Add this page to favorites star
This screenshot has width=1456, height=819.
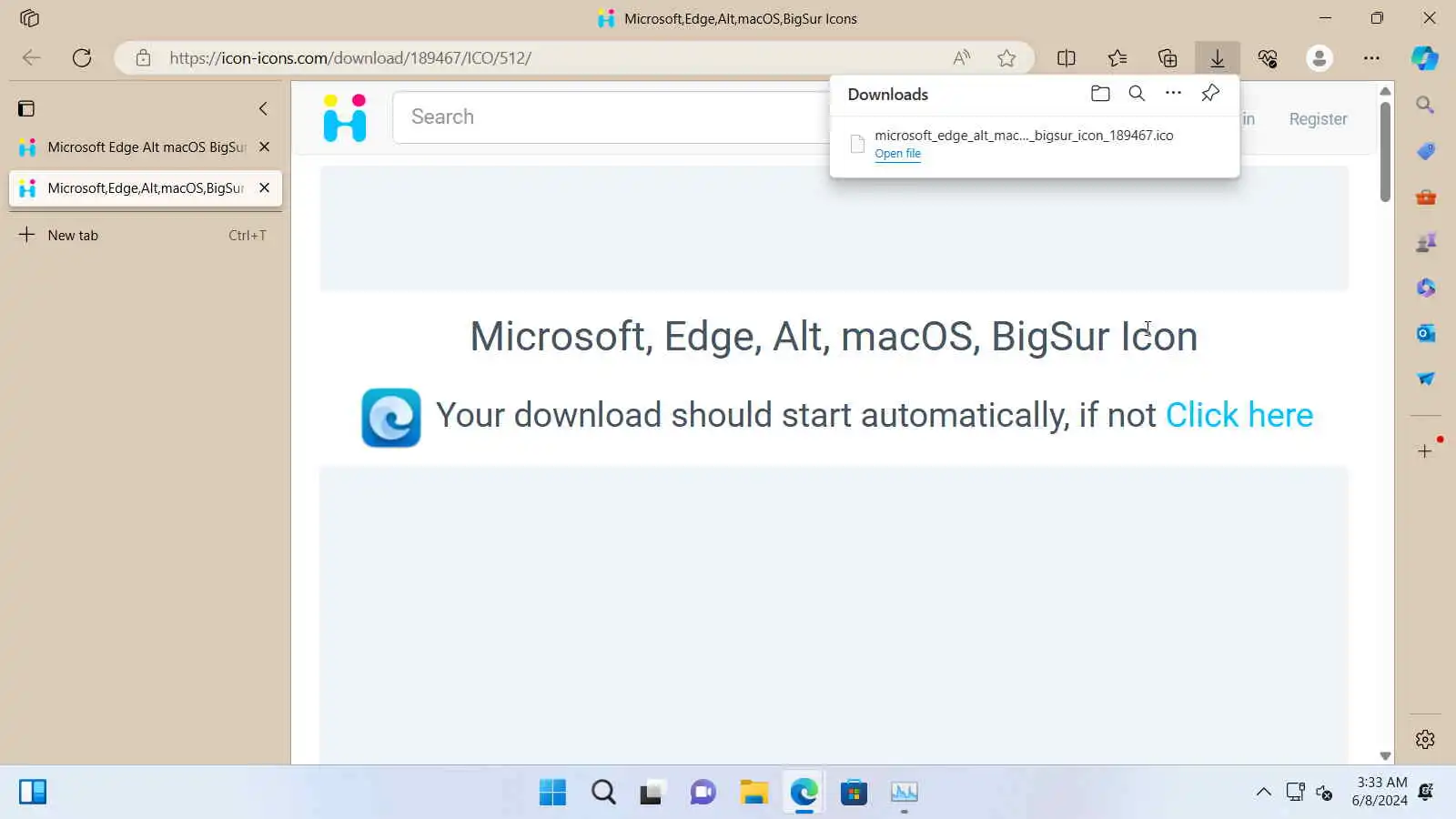pyautogui.click(x=1006, y=58)
